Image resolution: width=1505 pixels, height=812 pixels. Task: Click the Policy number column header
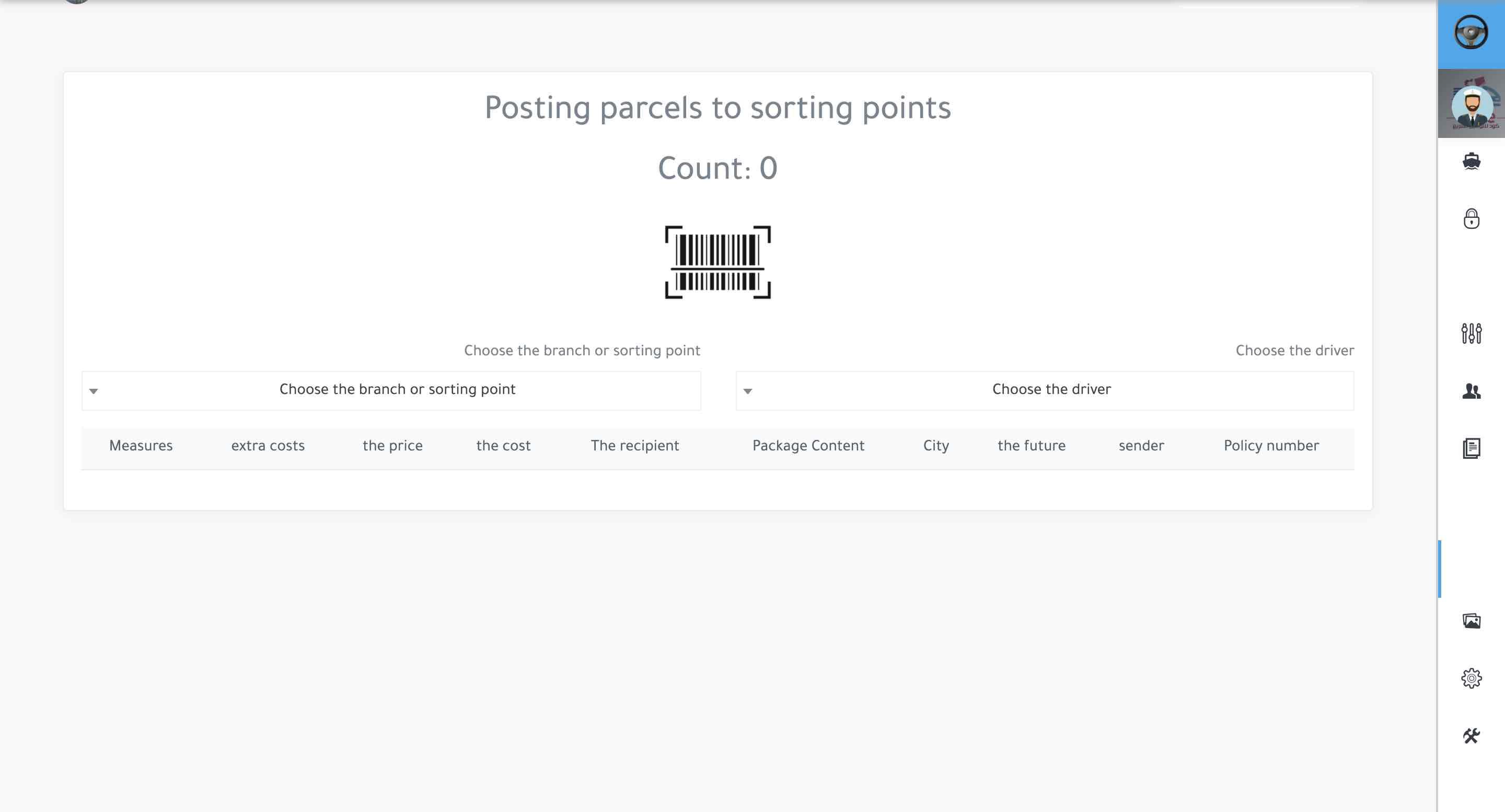coord(1271,446)
